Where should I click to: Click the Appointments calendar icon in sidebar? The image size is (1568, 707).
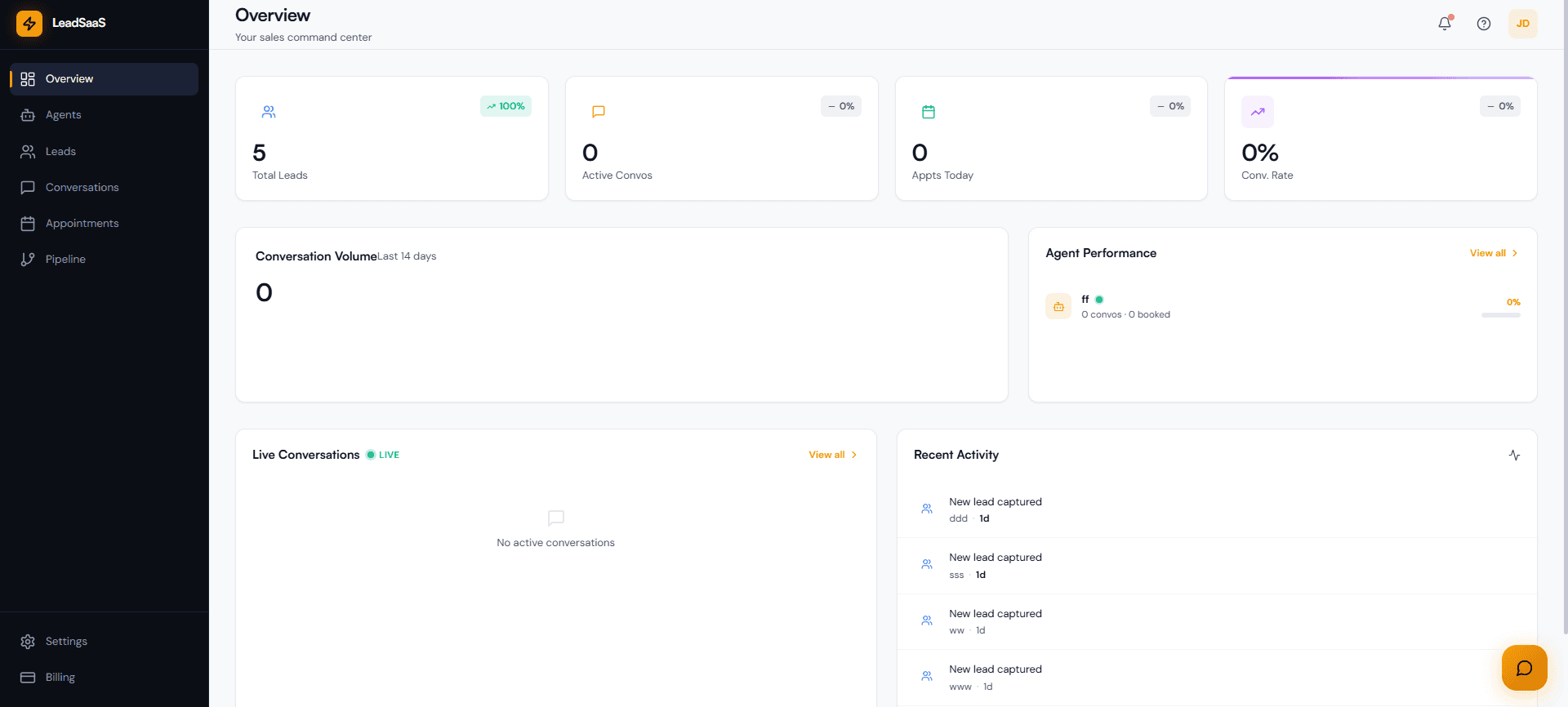(28, 223)
